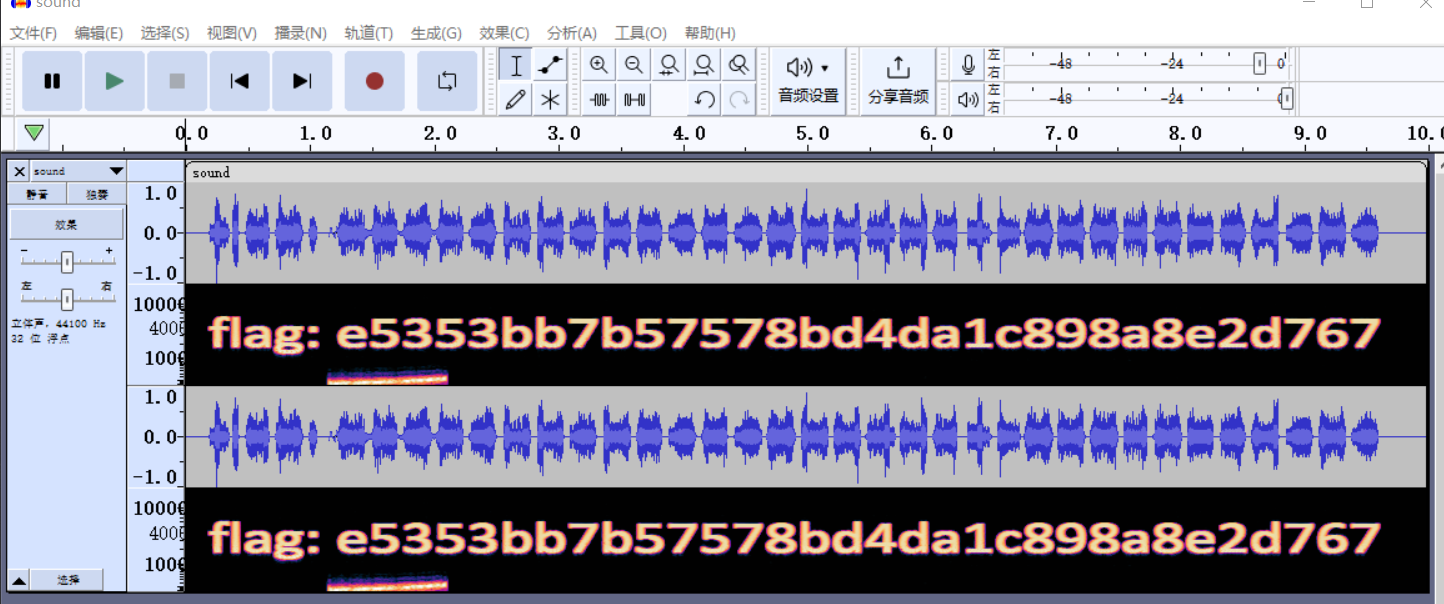Click the 选择 select track button
1444x604 pixels.
click(x=68, y=580)
